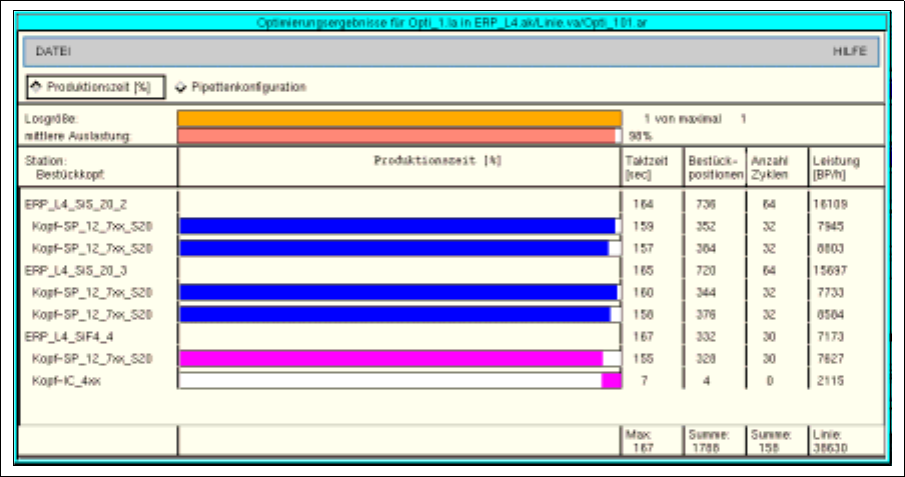The width and height of the screenshot is (905, 477).
Task: Click Taktzeit value 155
Action: coord(642,359)
